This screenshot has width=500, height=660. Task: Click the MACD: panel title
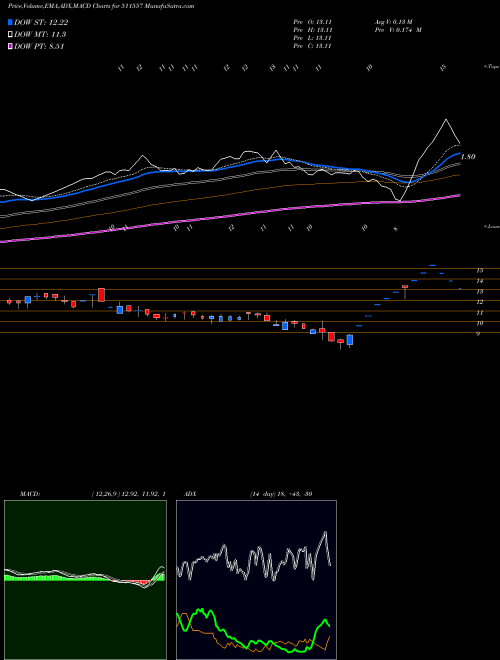pyautogui.click(x=29, y=494)
